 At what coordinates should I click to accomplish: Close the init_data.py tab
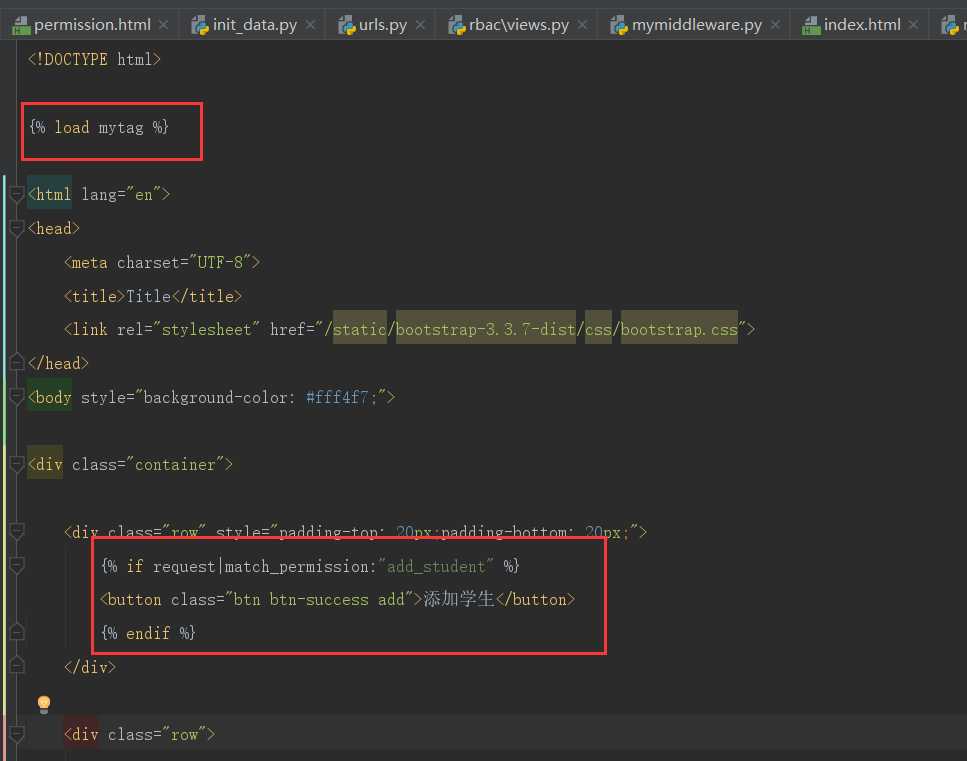coord(310,25)
